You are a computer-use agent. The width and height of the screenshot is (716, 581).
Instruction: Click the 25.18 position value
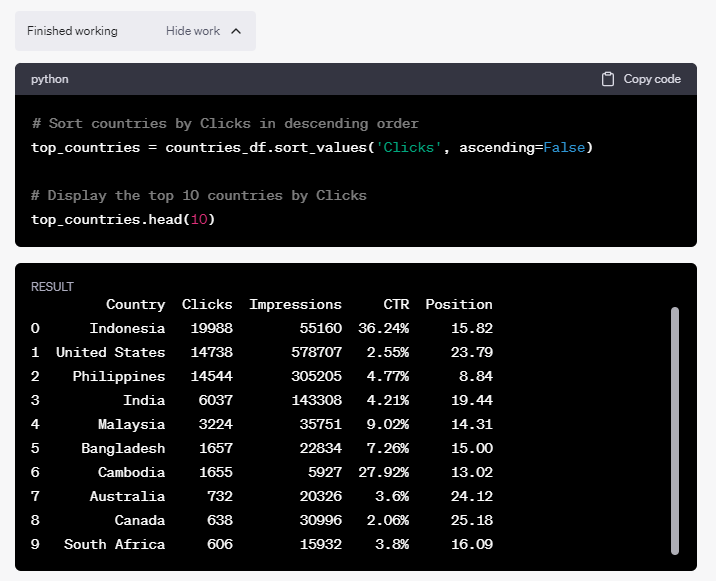tap(472, 520)
